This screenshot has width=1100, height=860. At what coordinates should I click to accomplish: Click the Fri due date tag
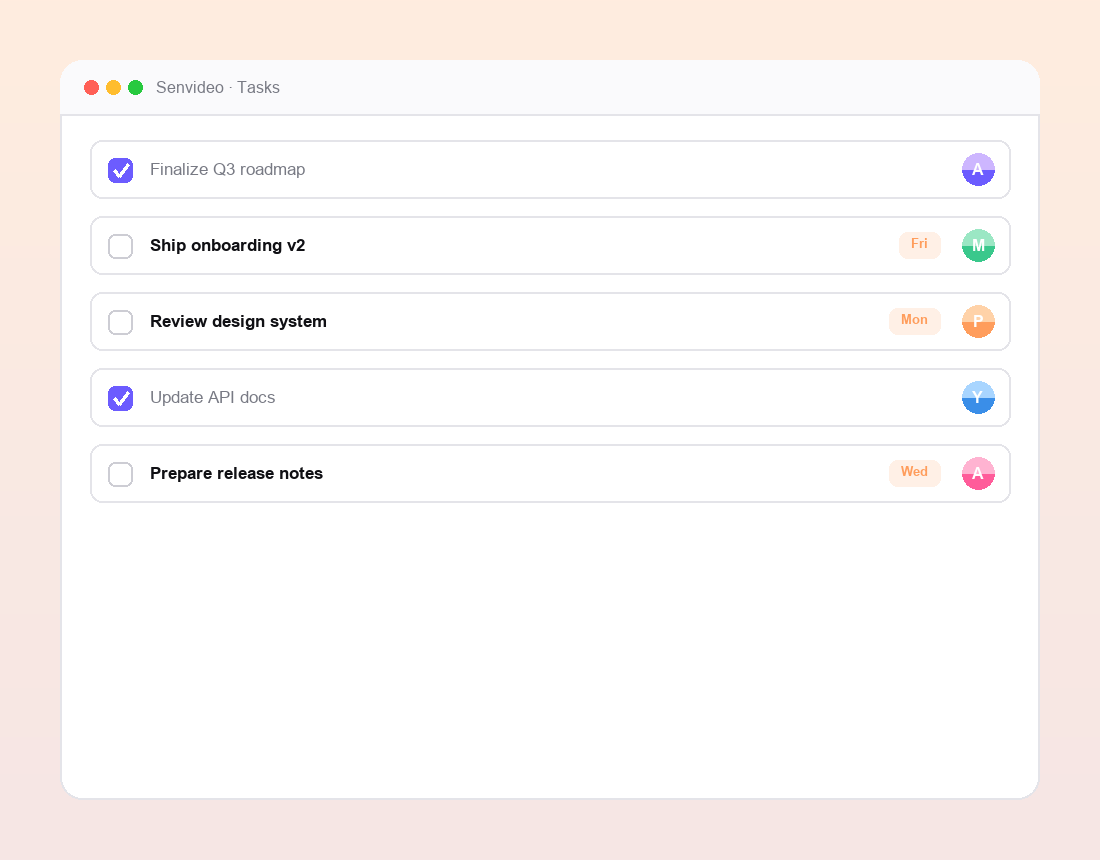click(919, 245)
